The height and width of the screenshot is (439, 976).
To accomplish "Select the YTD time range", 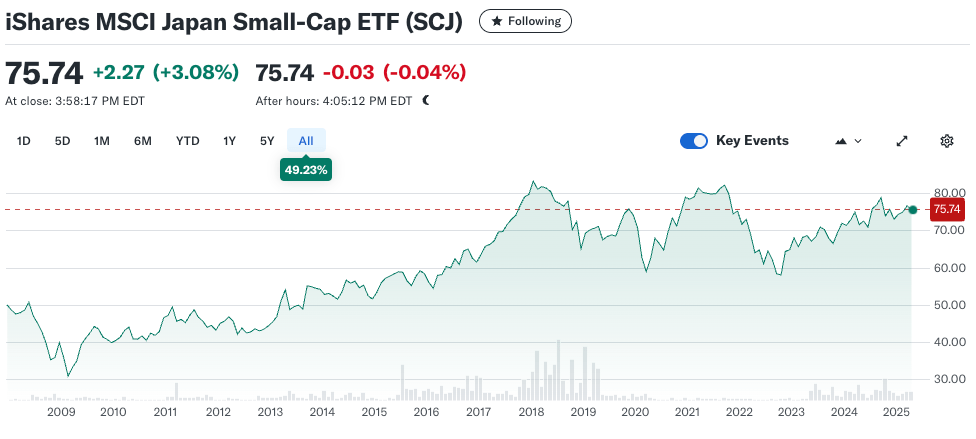I will tap(188, 141).
